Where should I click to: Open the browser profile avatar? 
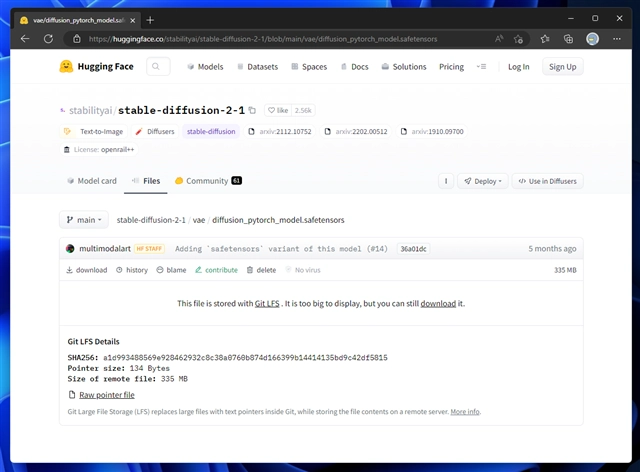592,39
